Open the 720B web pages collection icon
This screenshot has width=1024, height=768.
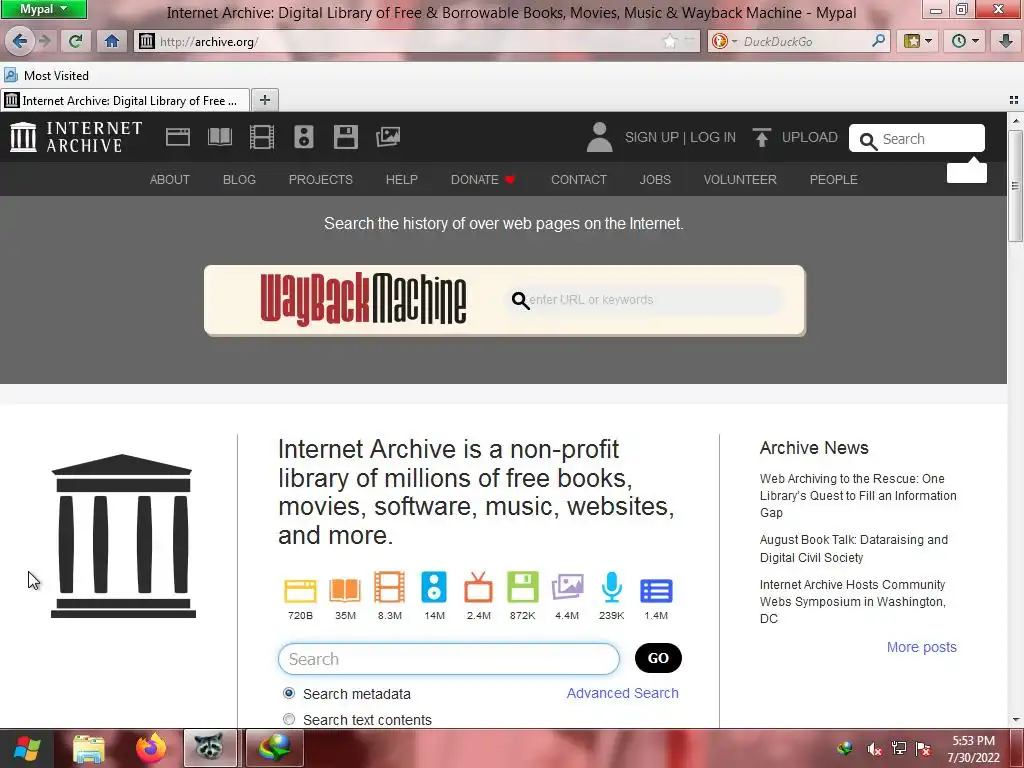coord(300,590)
